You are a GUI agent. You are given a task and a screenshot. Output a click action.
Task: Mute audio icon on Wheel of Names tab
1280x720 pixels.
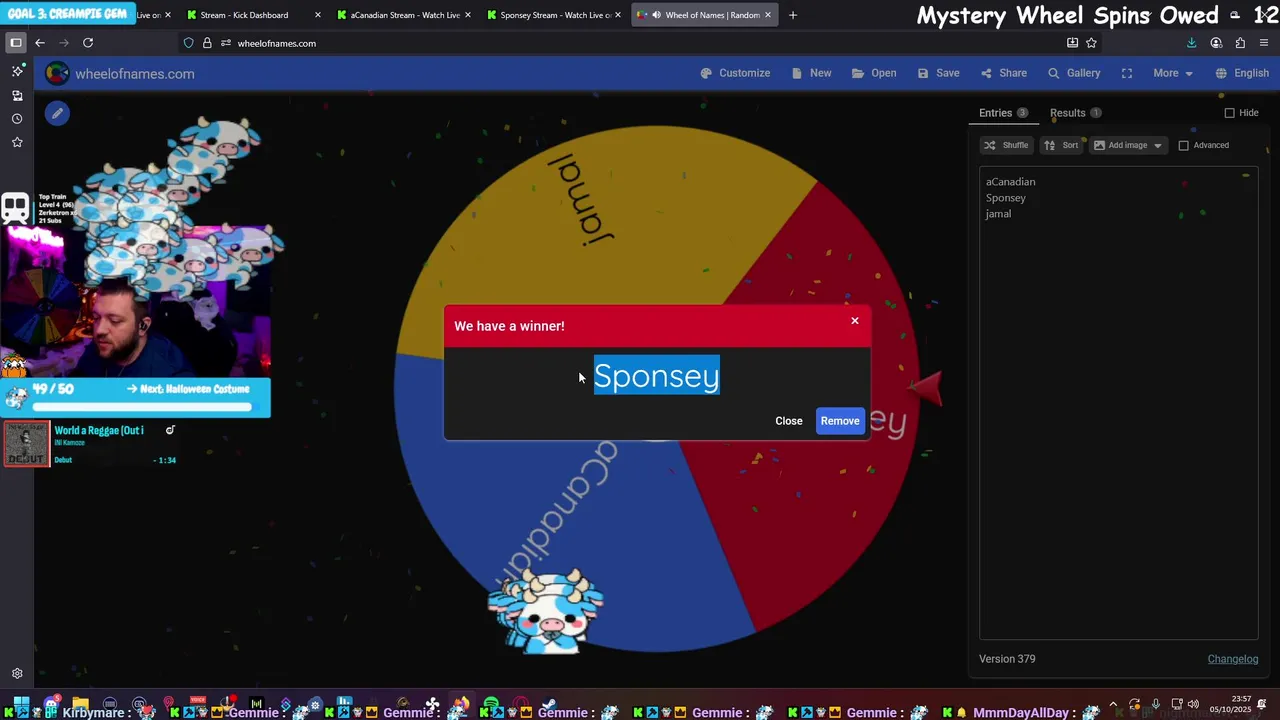655,15
